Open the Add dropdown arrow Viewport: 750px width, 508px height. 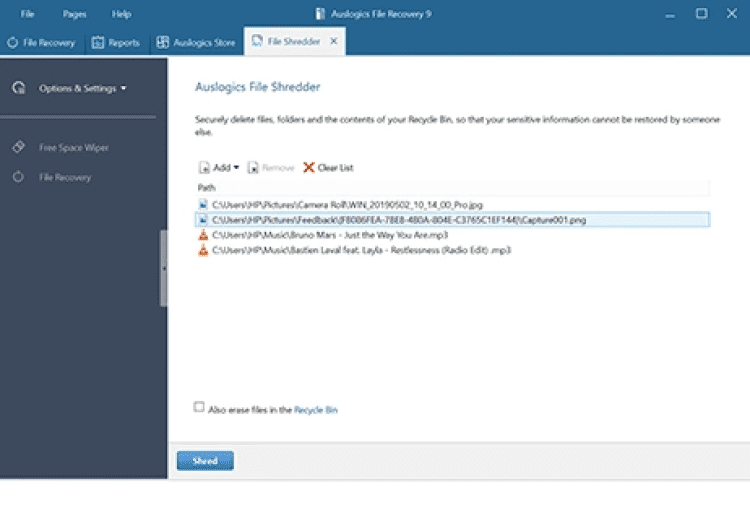tap(236, 167)
